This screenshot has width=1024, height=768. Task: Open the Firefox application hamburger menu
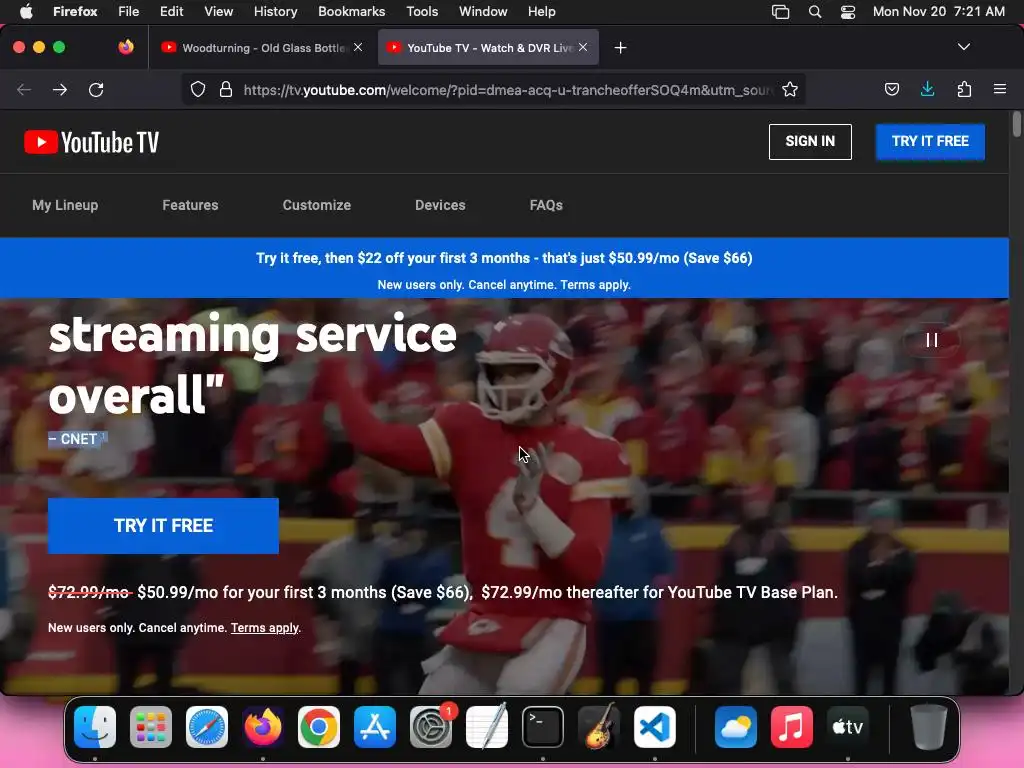1000,89
